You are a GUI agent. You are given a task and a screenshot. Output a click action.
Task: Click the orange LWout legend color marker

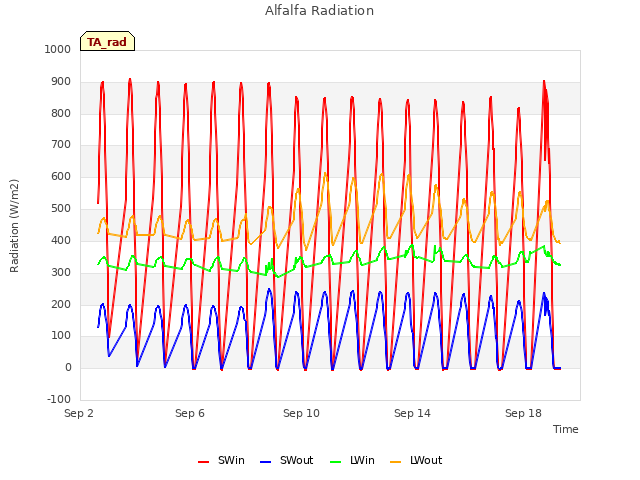coord(396,462)
